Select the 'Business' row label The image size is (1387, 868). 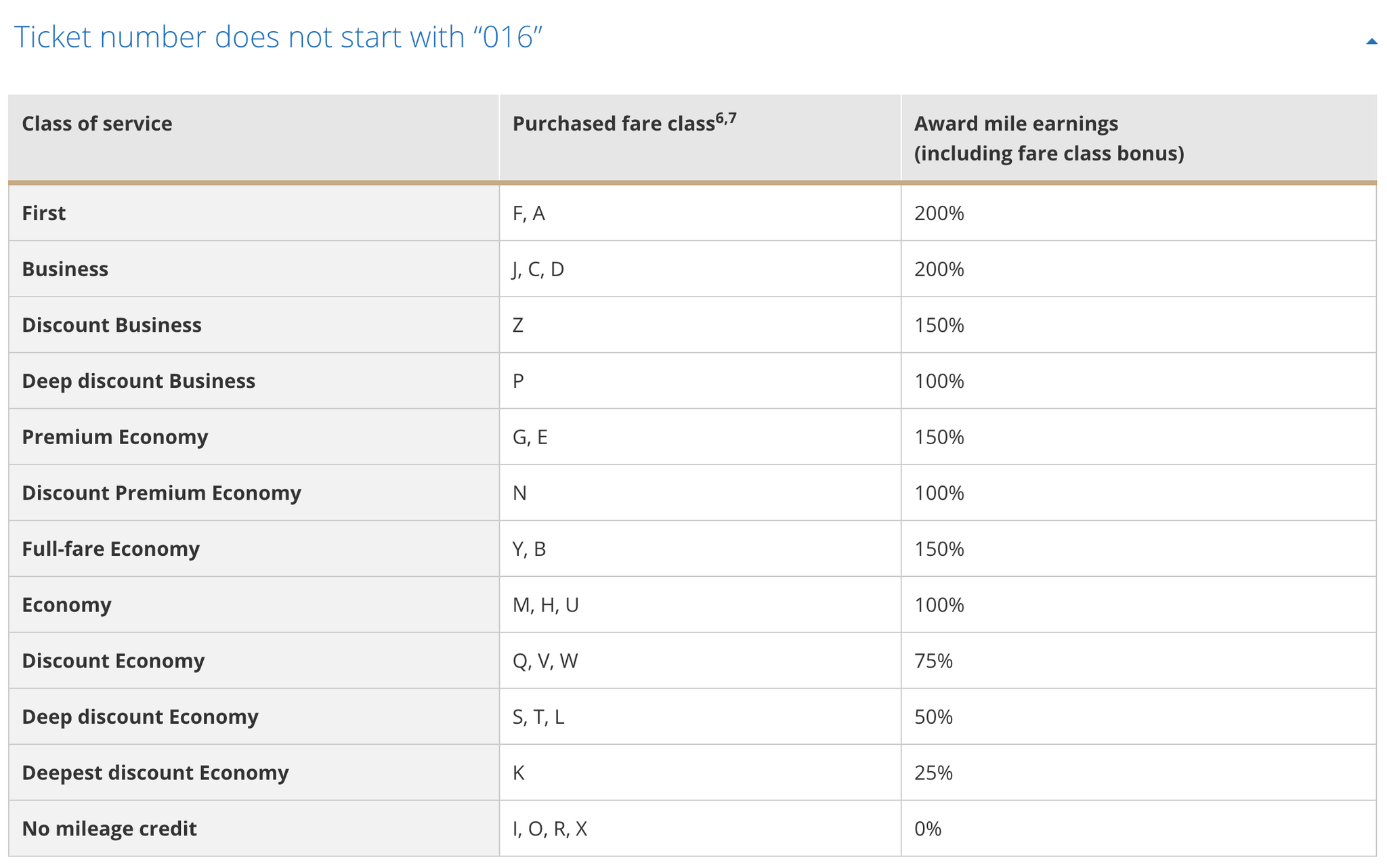65,269
